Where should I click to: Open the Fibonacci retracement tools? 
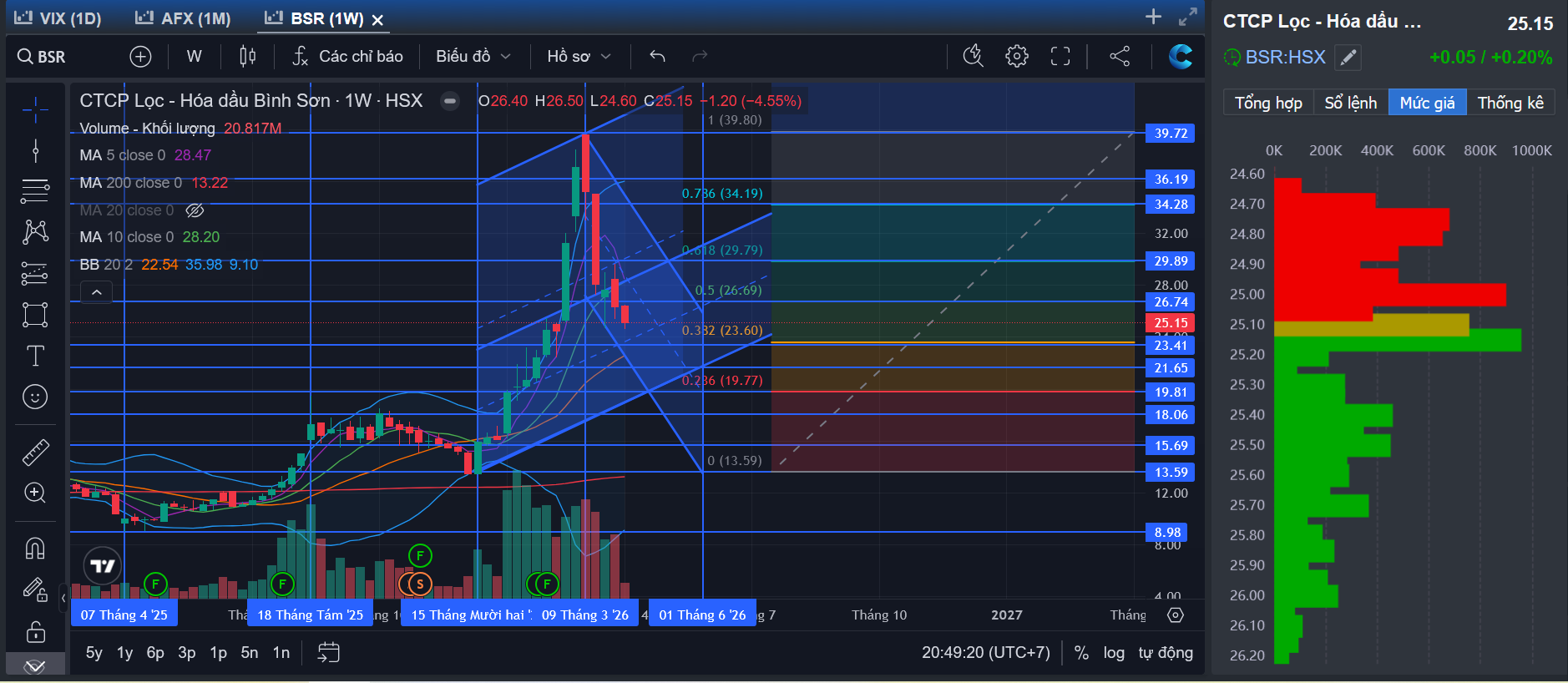tap(35, 191)
